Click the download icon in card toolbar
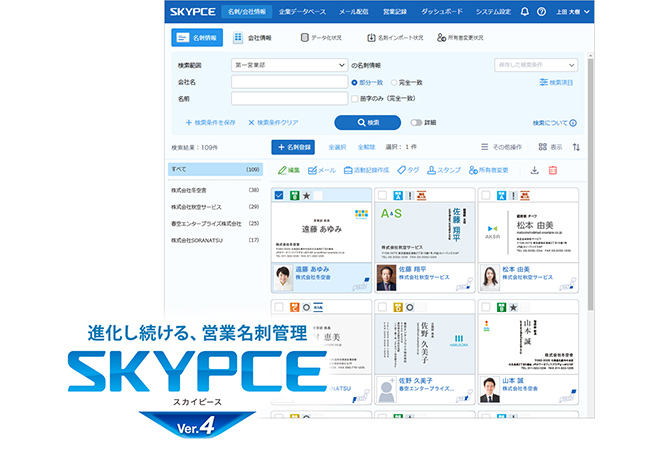 [x=535, y=170]
